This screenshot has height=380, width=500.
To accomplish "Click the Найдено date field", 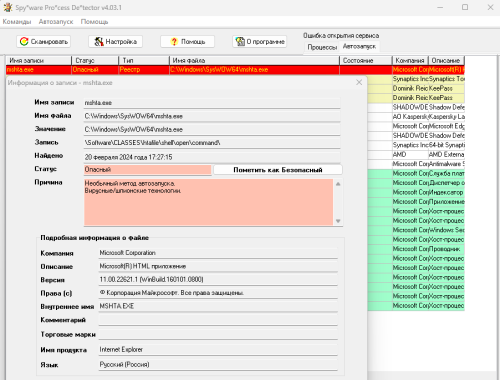I will tap(212, 157).
